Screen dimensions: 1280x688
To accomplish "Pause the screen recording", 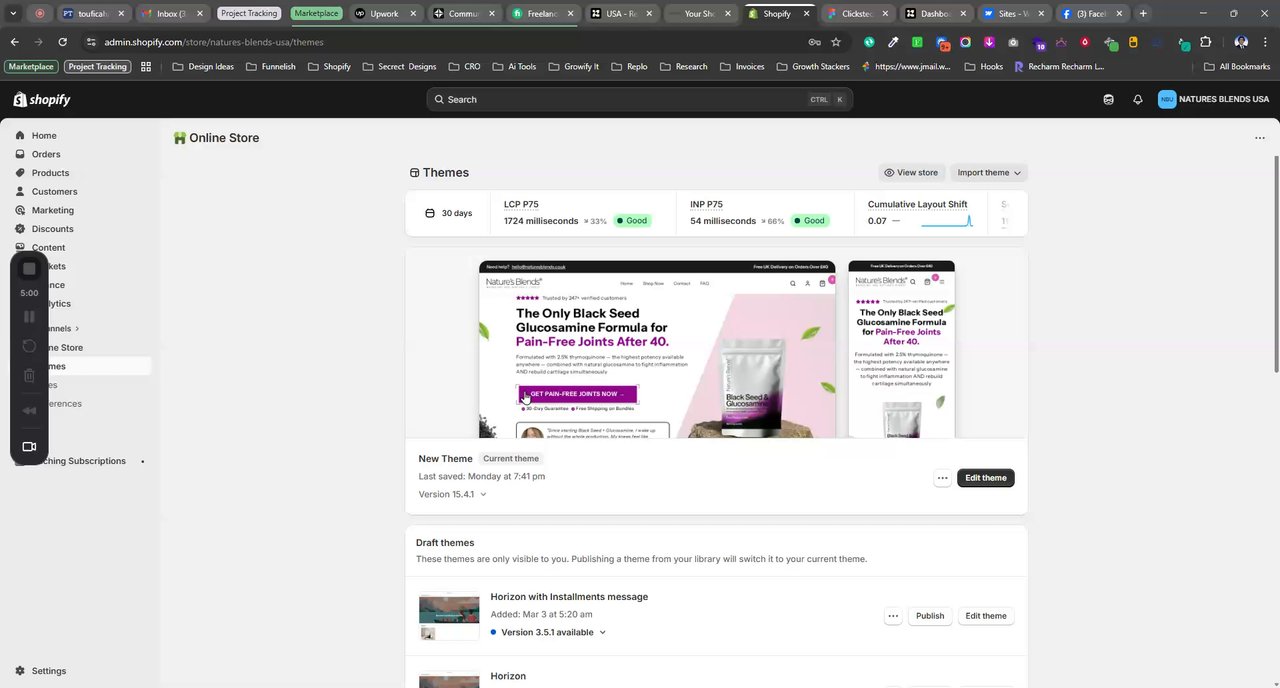I will tap(29, 317).
